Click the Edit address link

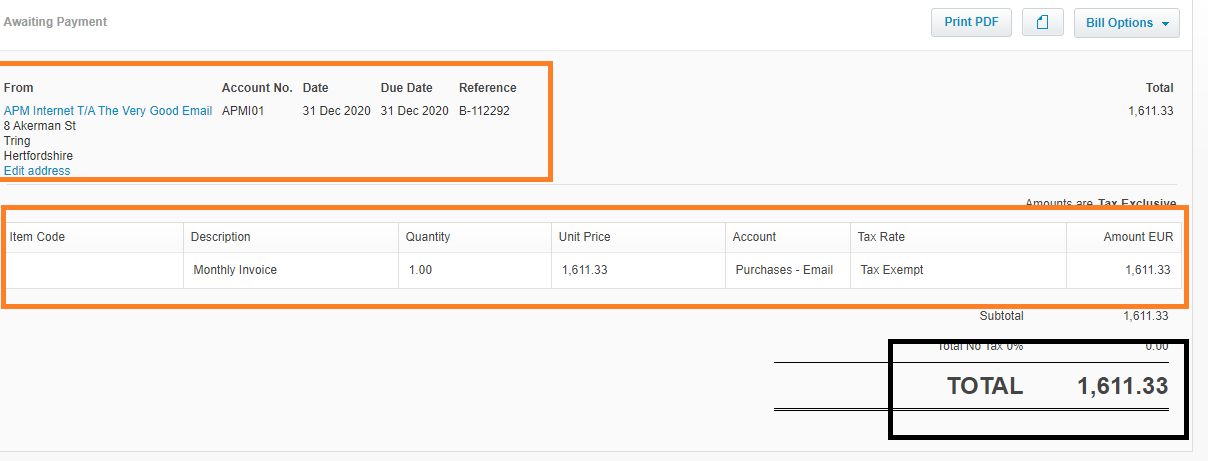[37, 171]
